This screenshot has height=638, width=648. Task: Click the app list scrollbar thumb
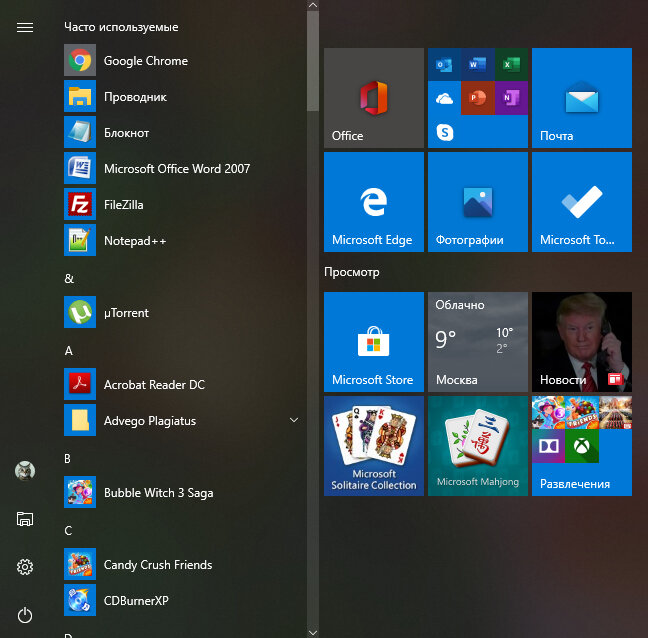coord(313,61)
